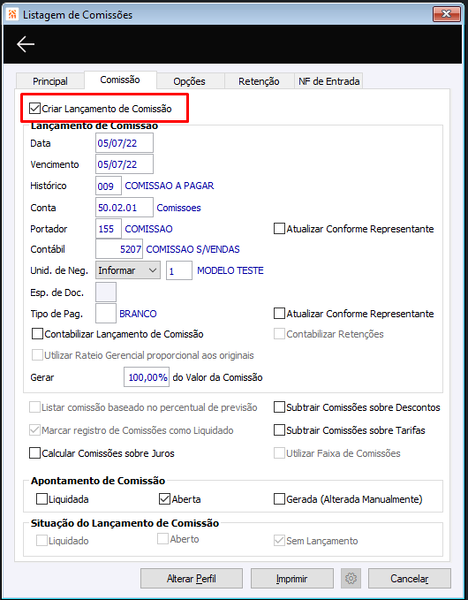Click the COMISSAO A PAGAR text
The width and height of the screenshot is (468, 600).
pyautogui.click(x=170, y=186)
